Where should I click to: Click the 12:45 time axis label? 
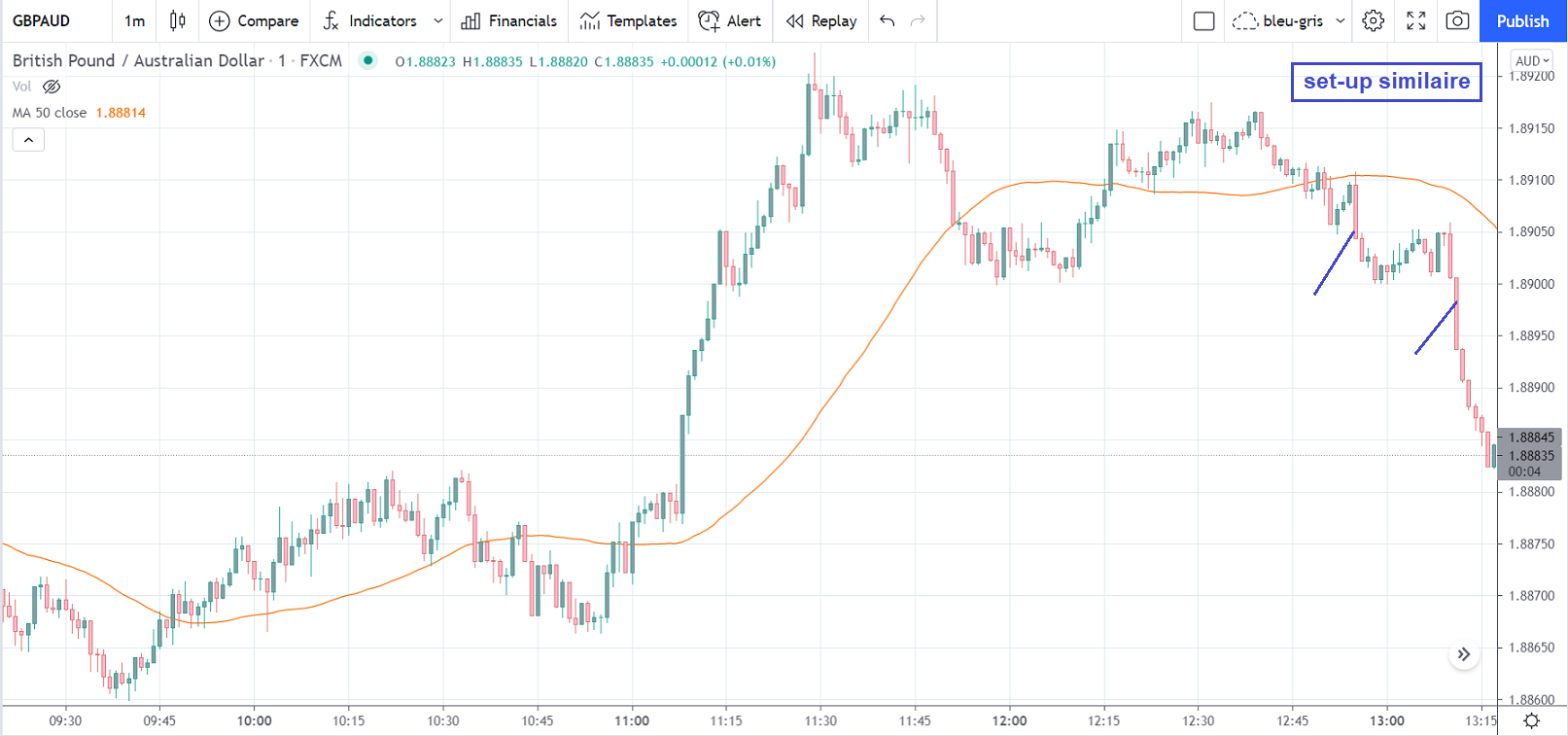(1292, 720)
